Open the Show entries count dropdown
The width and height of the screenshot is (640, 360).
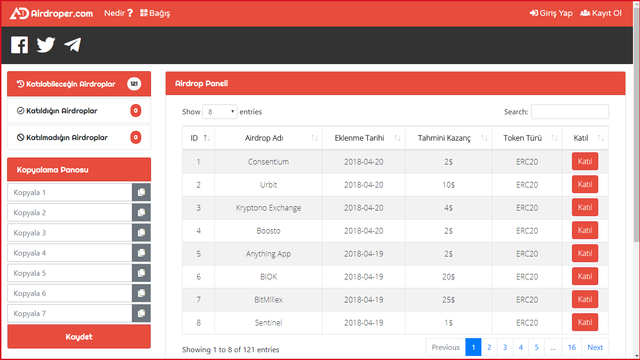220,111
